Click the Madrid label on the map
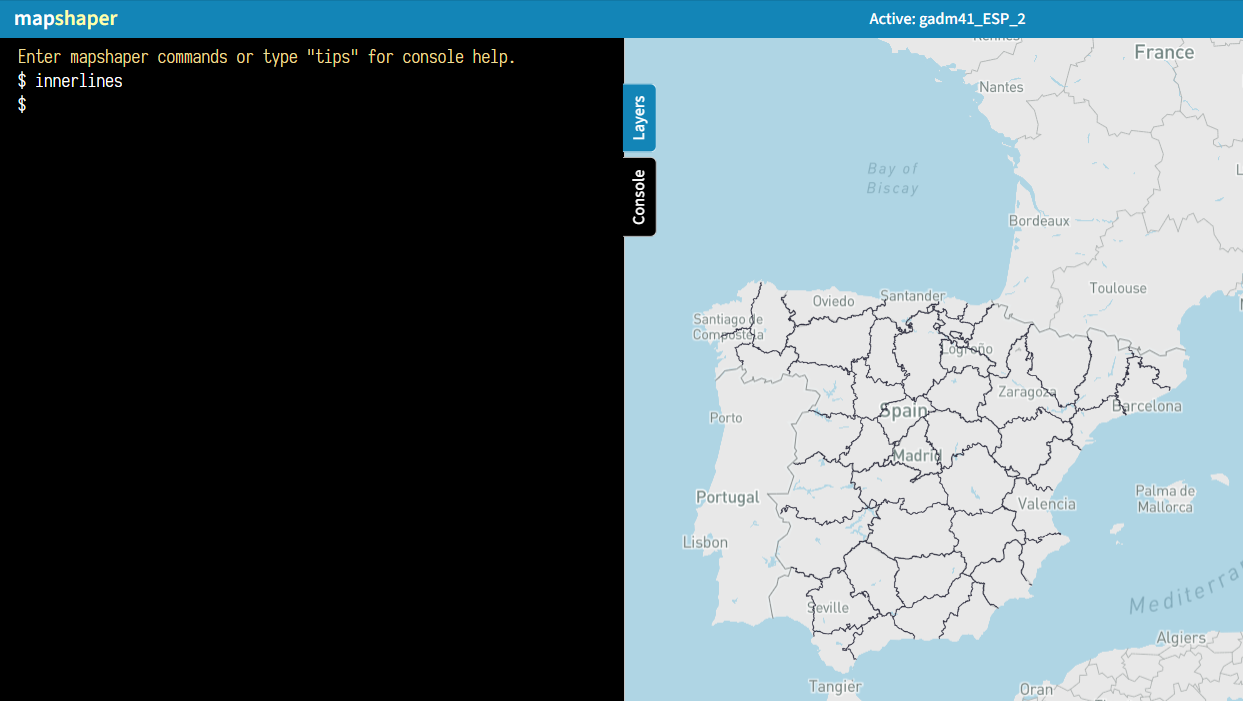Viewport: 1243px width, 701px height. pyautogui.click(x=917, y=456)
